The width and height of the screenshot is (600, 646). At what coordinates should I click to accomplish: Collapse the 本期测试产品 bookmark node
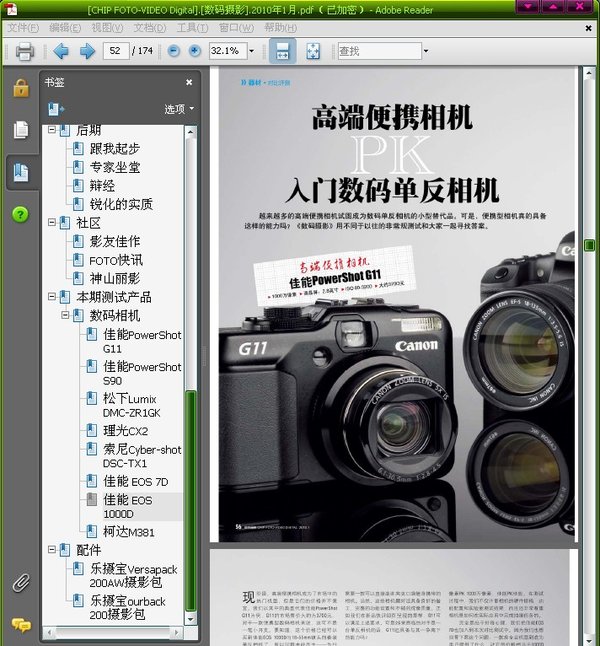[52, 297]
